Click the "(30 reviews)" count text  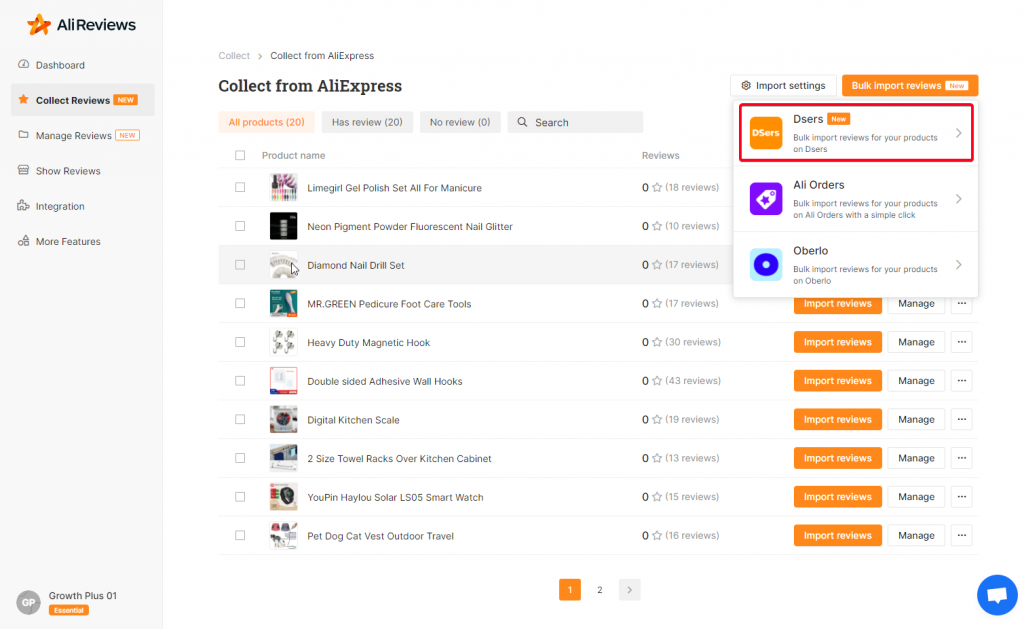point(693,342)
